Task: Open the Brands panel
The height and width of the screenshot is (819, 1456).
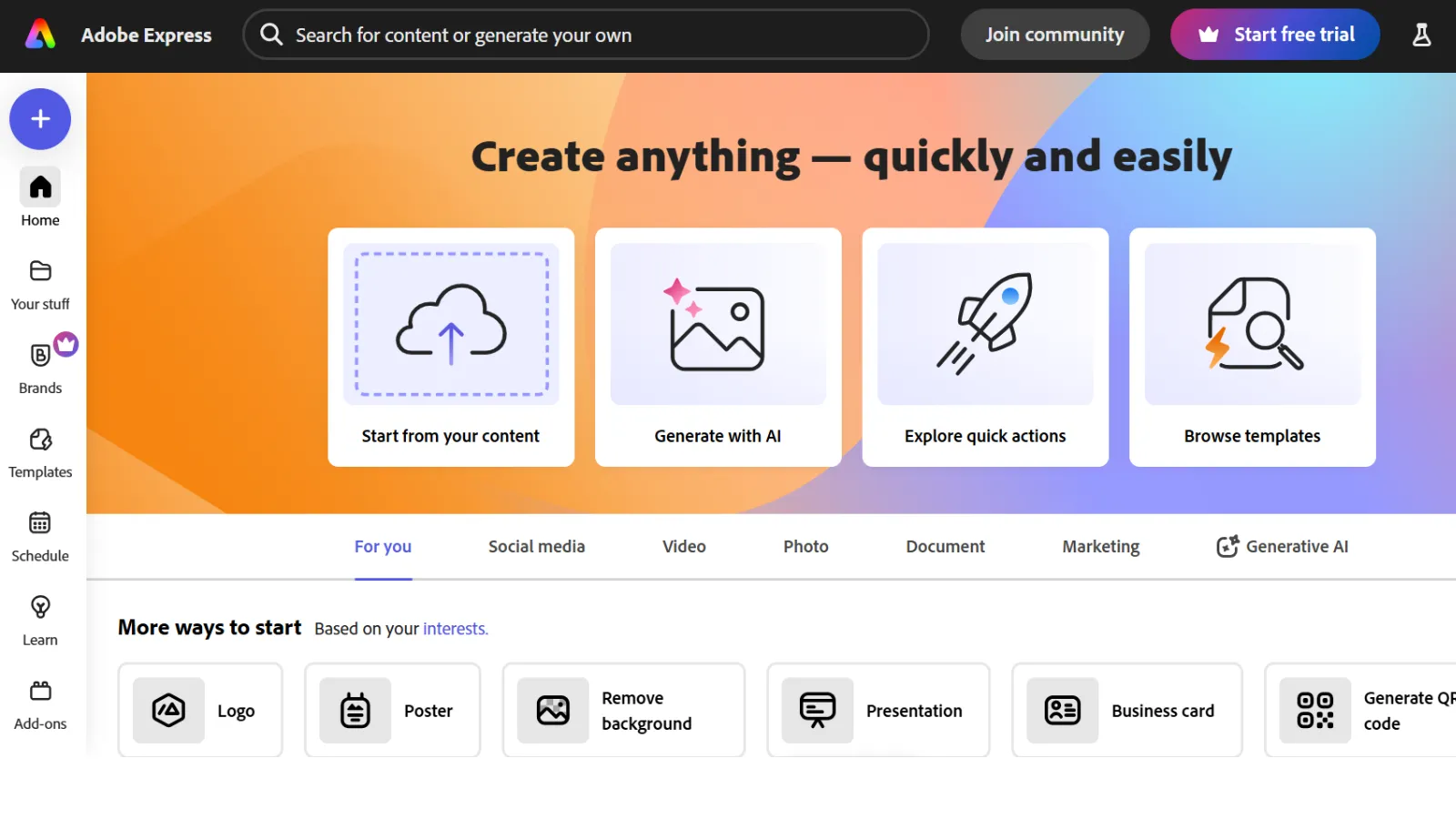Action: click(x=39, y=367)
